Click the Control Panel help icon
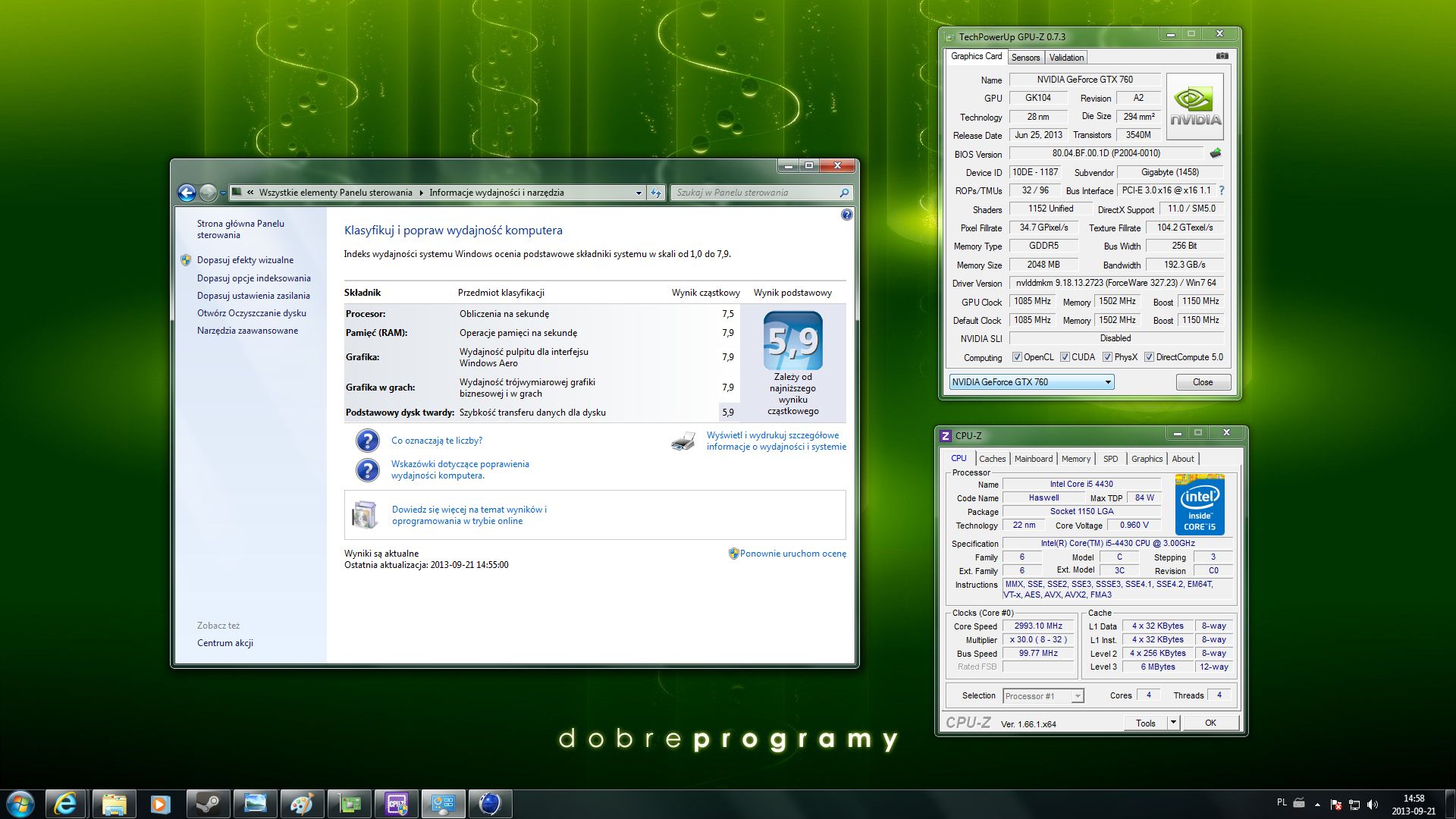1456x819 pixels. 846,215
